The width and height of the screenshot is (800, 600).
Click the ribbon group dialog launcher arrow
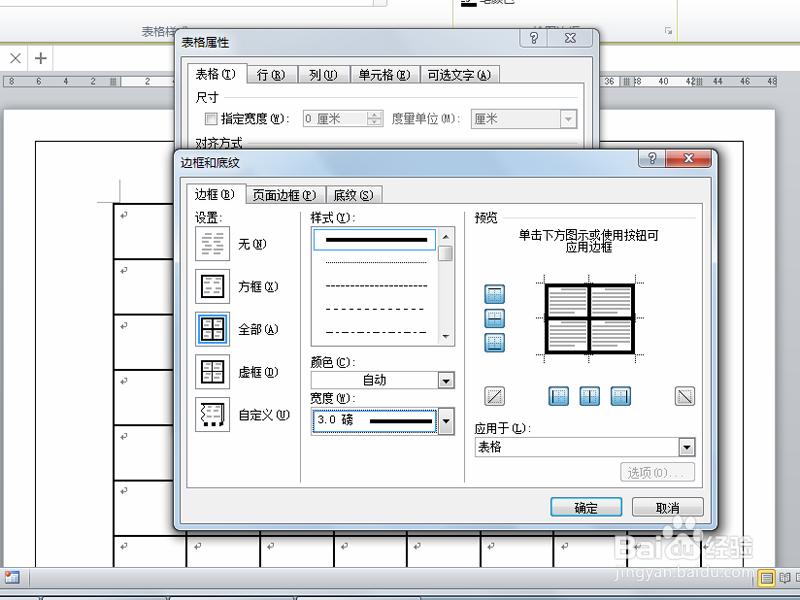click(668, 31)
